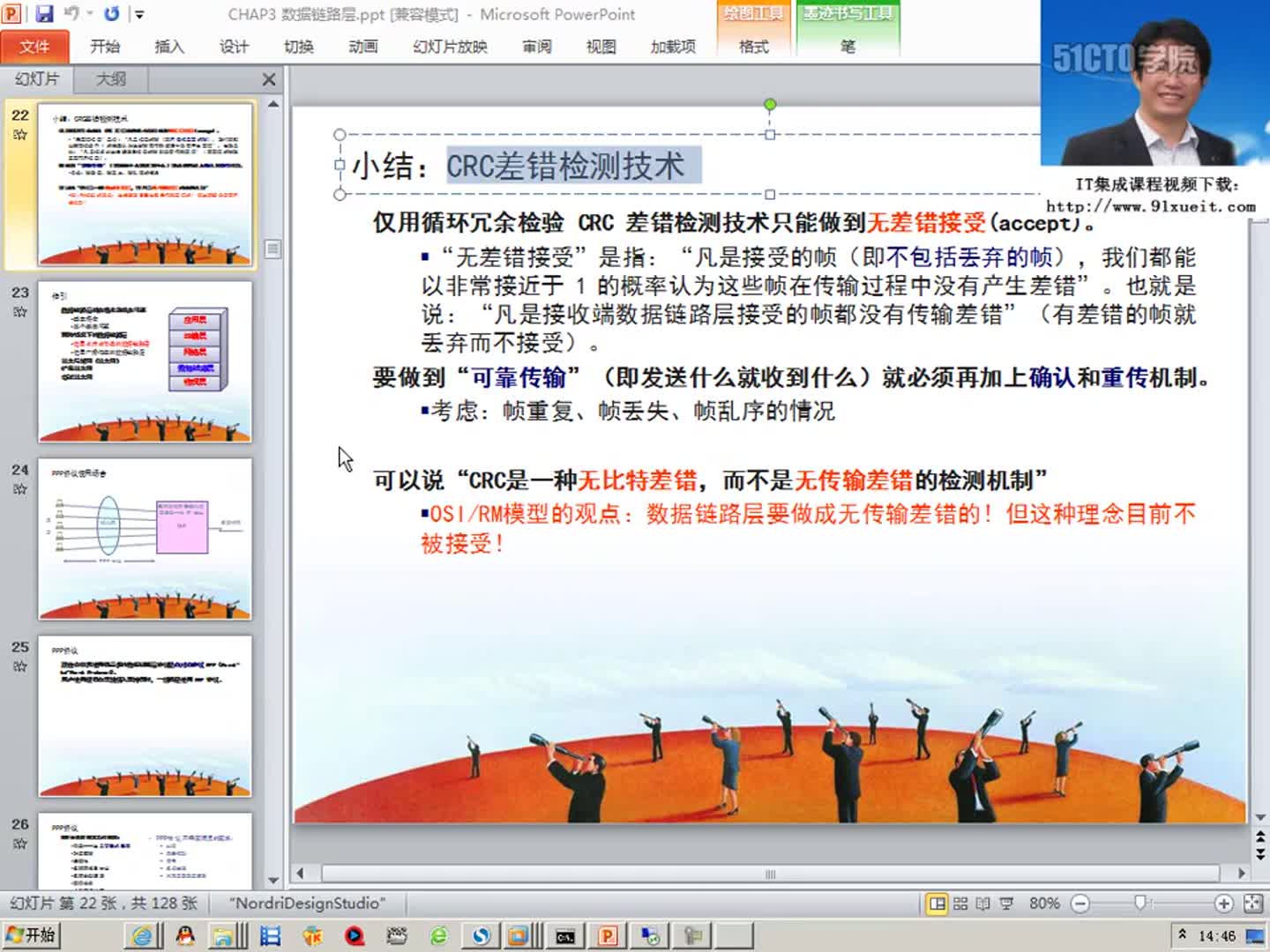The width and height of the screenshot is (1270, 952).
Task: Click the 80% zoom level button
Action: [x=1044, y=904]
